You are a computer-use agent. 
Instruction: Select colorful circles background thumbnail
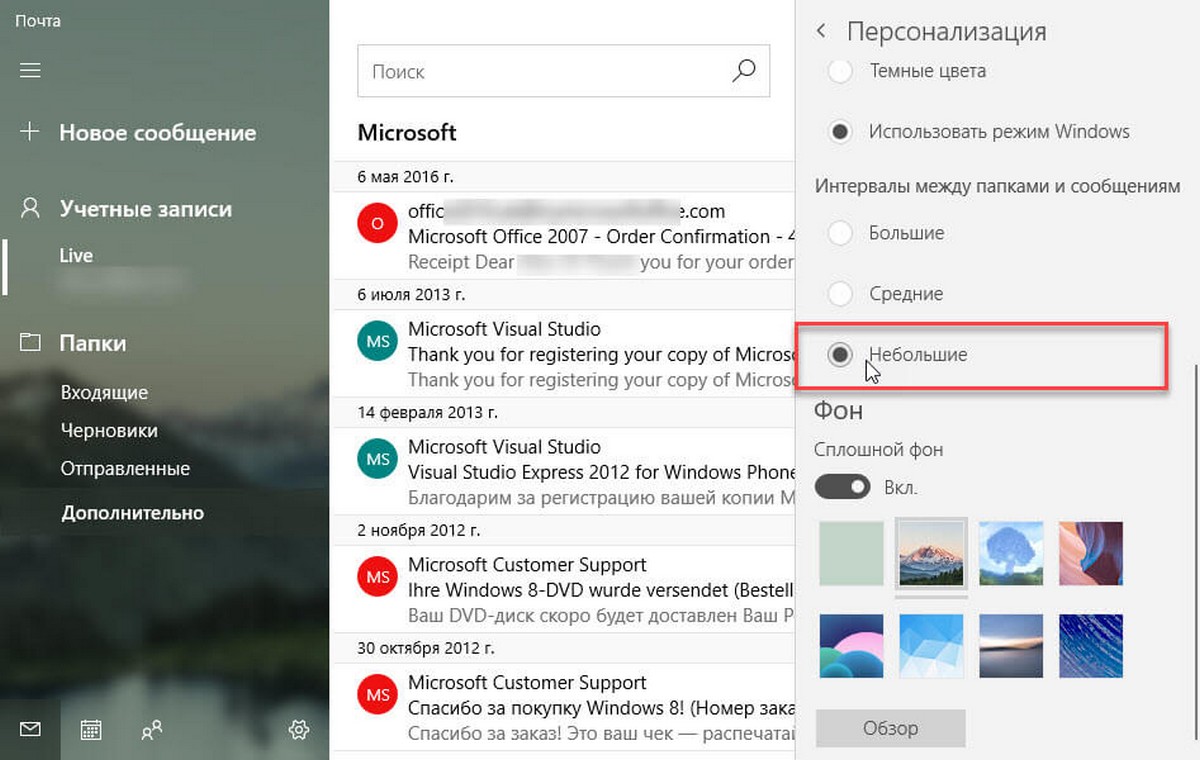point(851,647)
